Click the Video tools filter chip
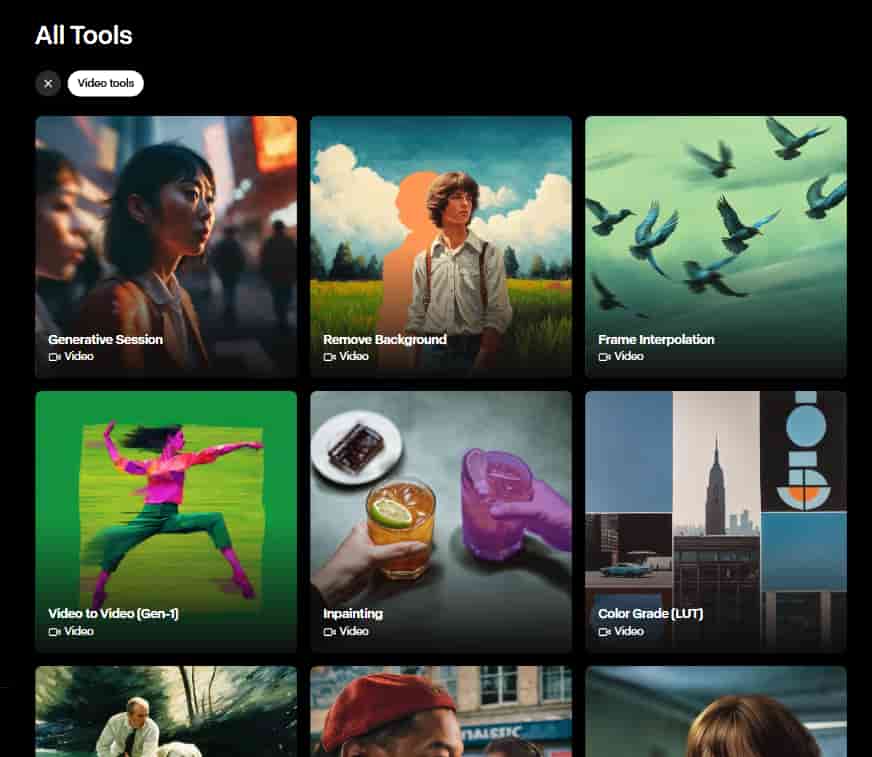872x757 pixels. pyautogui.click(x=106, y=83)
